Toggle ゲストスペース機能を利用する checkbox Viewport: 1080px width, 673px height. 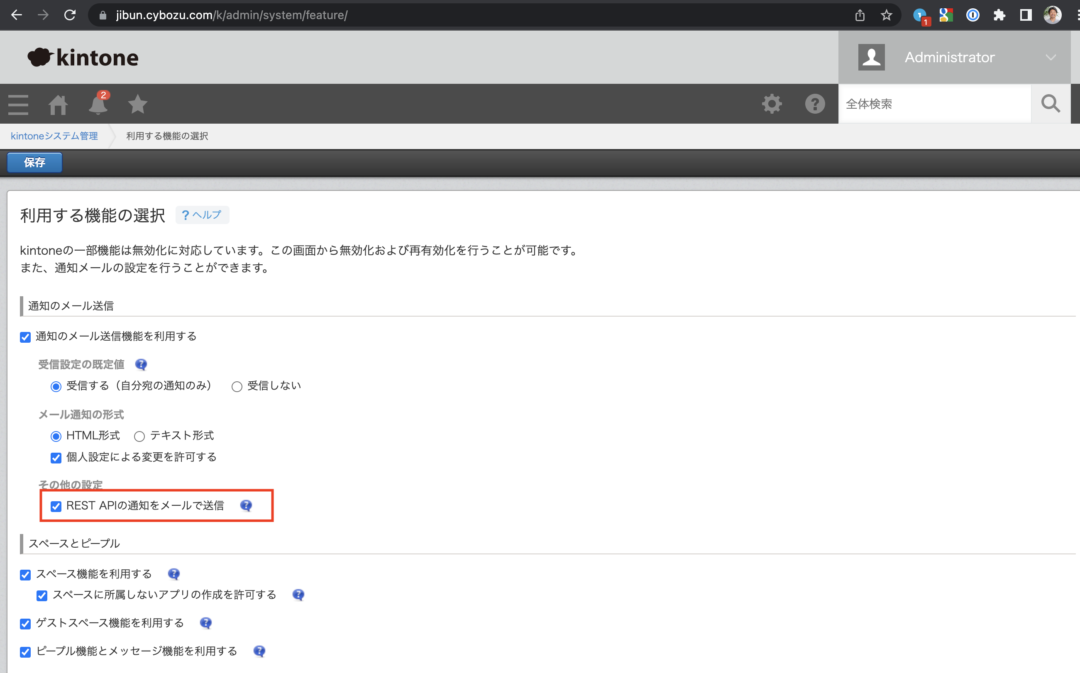(24, 622)
